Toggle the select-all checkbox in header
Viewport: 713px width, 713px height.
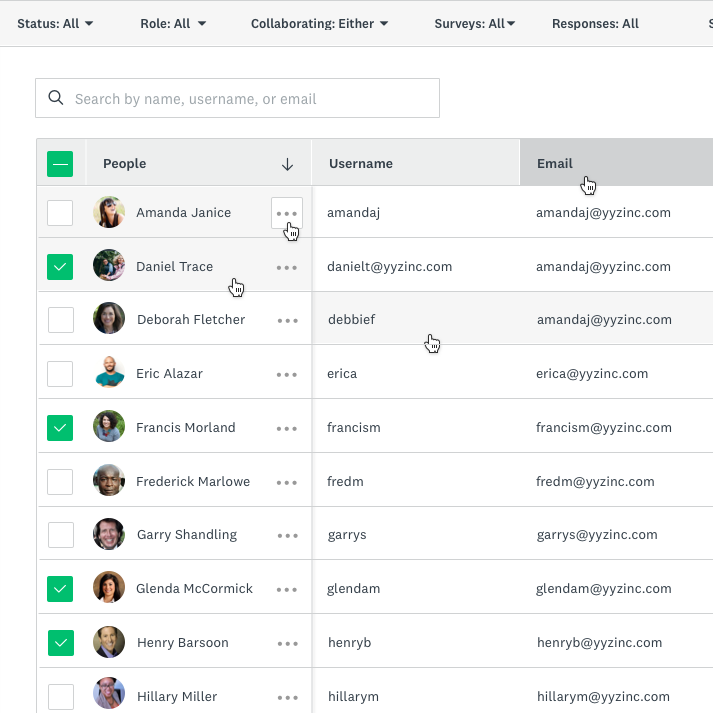coord(60,164)
